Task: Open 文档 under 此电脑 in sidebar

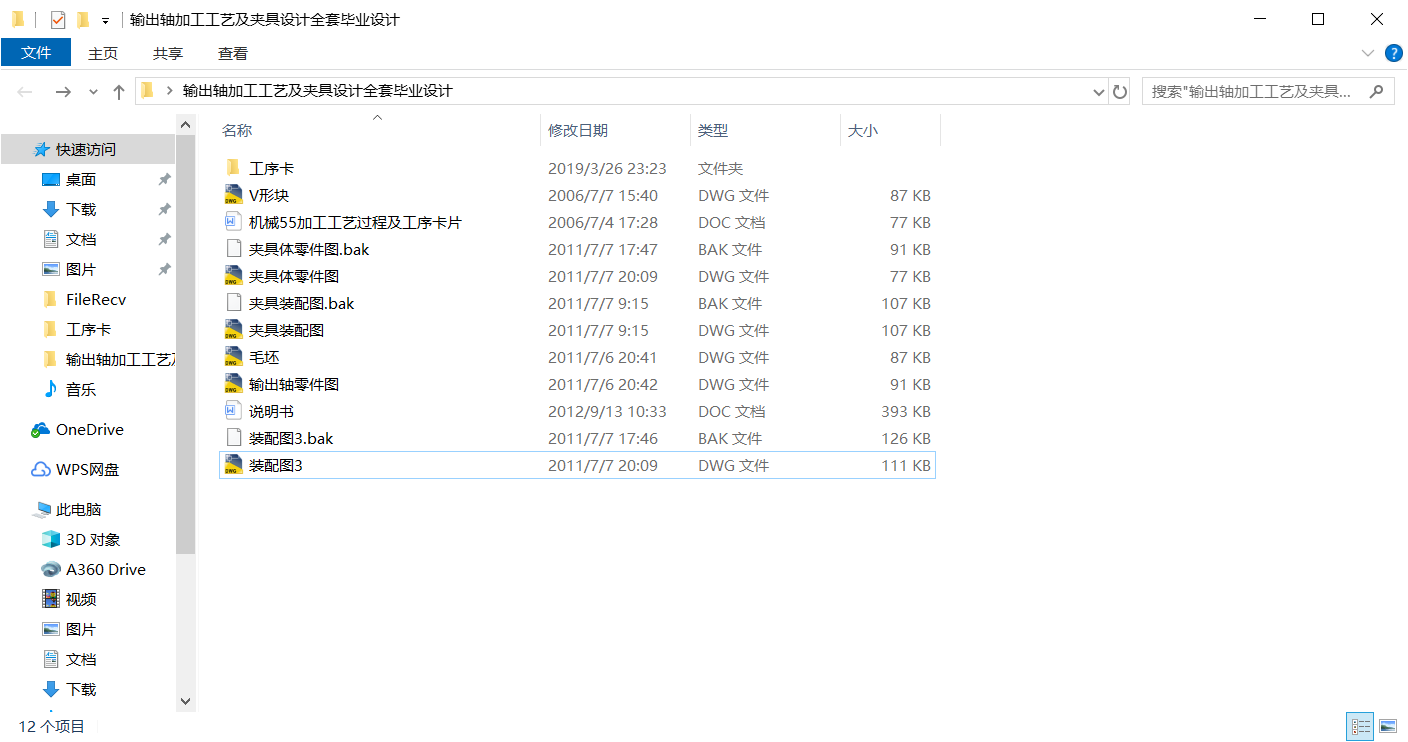Action: tap(81, 659)
